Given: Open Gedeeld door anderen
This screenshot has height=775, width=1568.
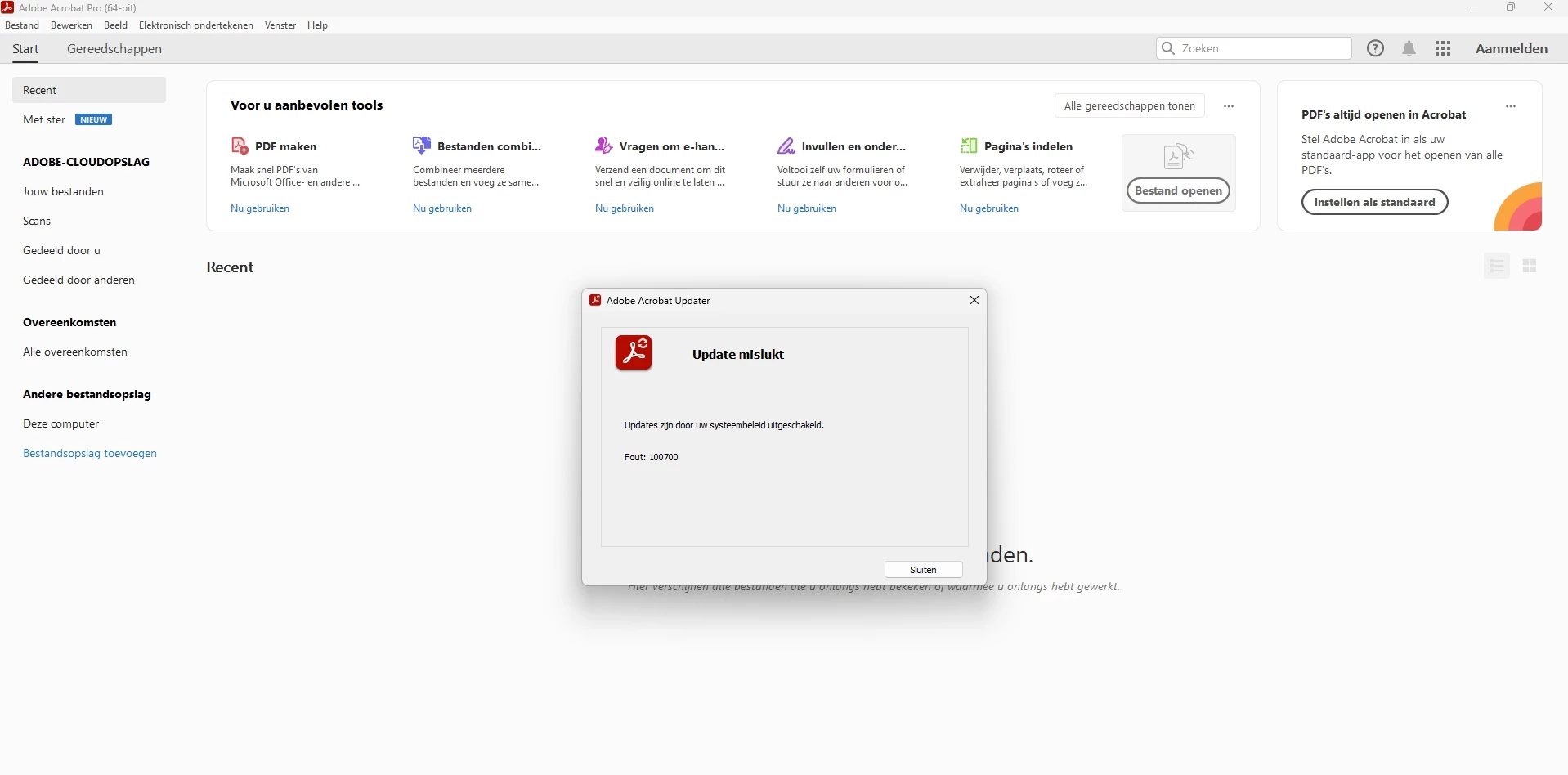Looking at the screenshot, I should [x=79, y=280].
